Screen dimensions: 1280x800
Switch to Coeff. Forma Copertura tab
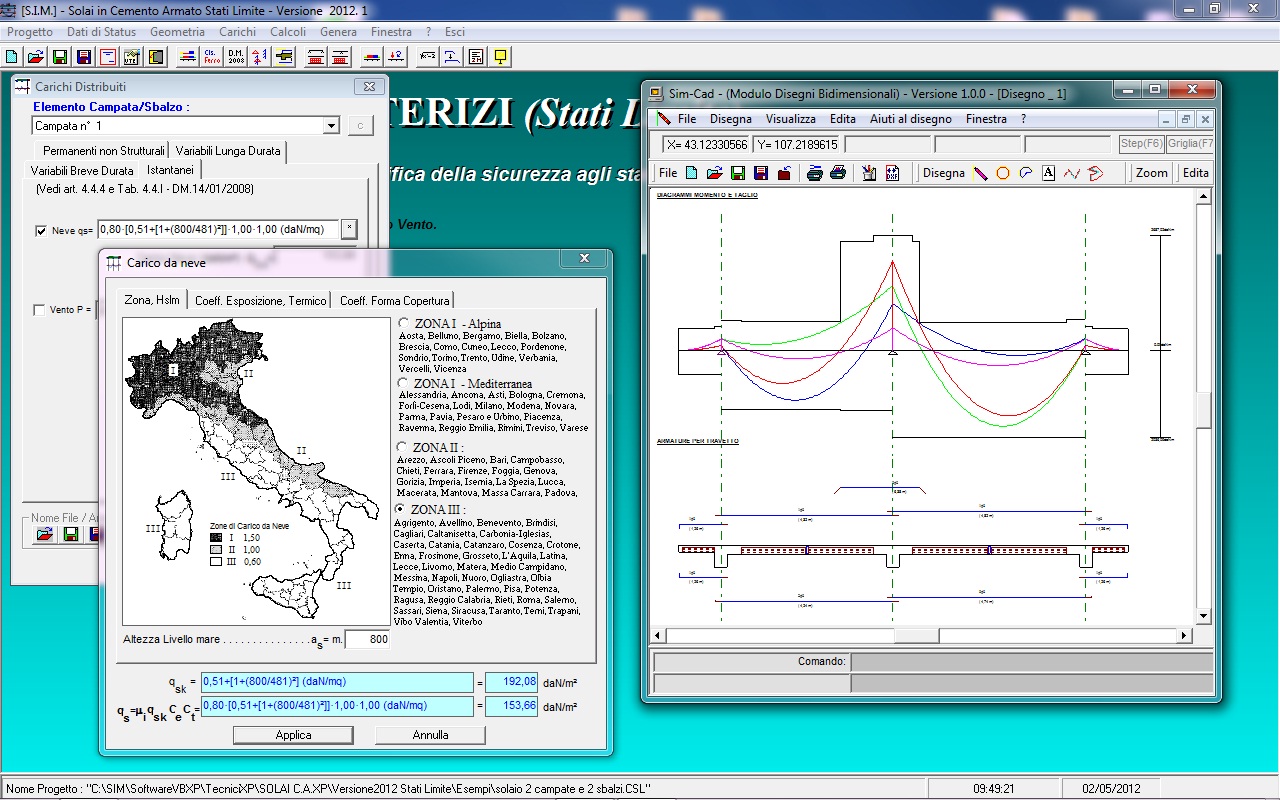[x=394, y=300]
